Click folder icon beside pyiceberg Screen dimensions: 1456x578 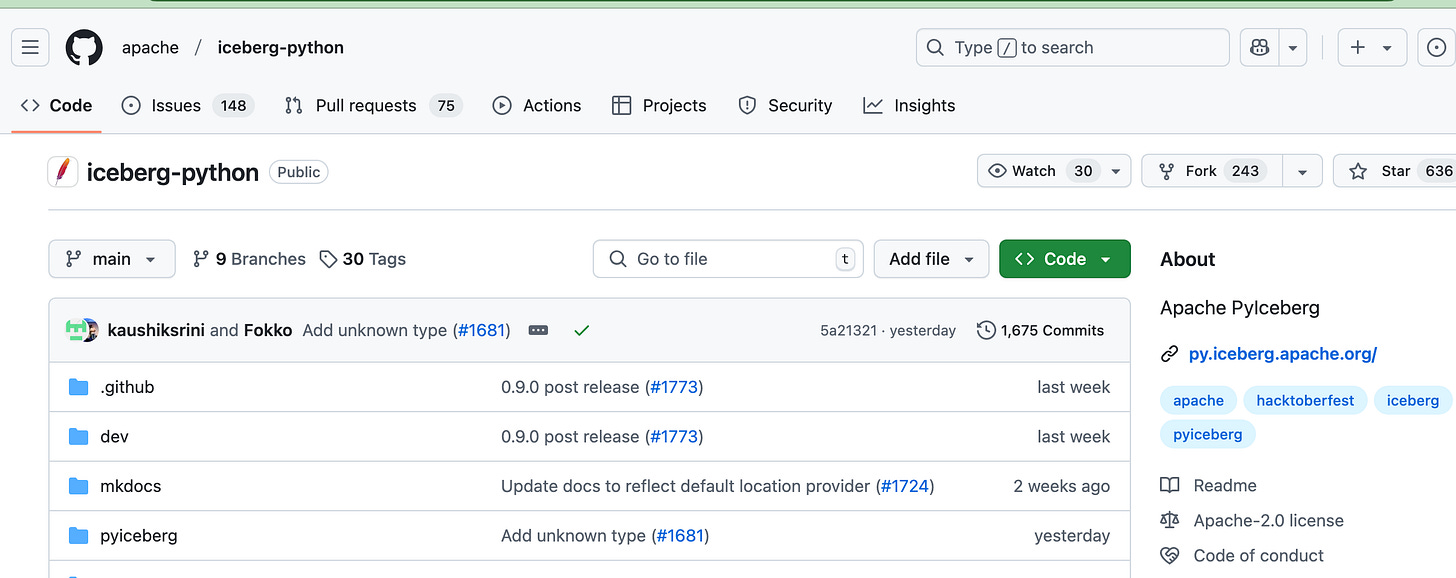[79, 536]
